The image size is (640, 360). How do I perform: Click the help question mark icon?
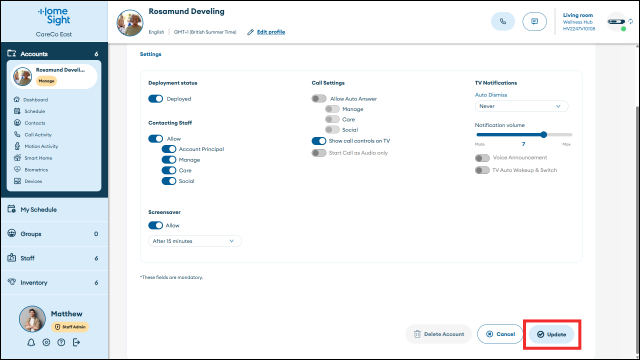point(61,342)
